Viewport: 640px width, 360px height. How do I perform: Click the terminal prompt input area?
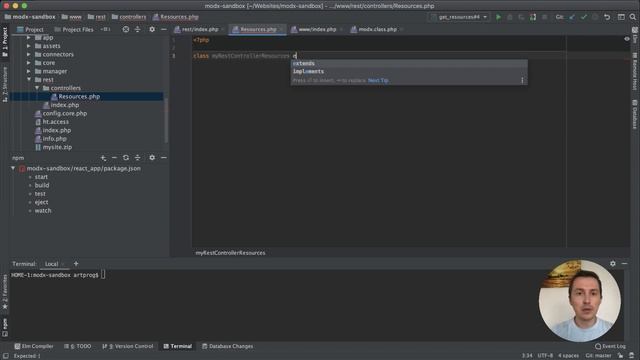click(103, 275)
